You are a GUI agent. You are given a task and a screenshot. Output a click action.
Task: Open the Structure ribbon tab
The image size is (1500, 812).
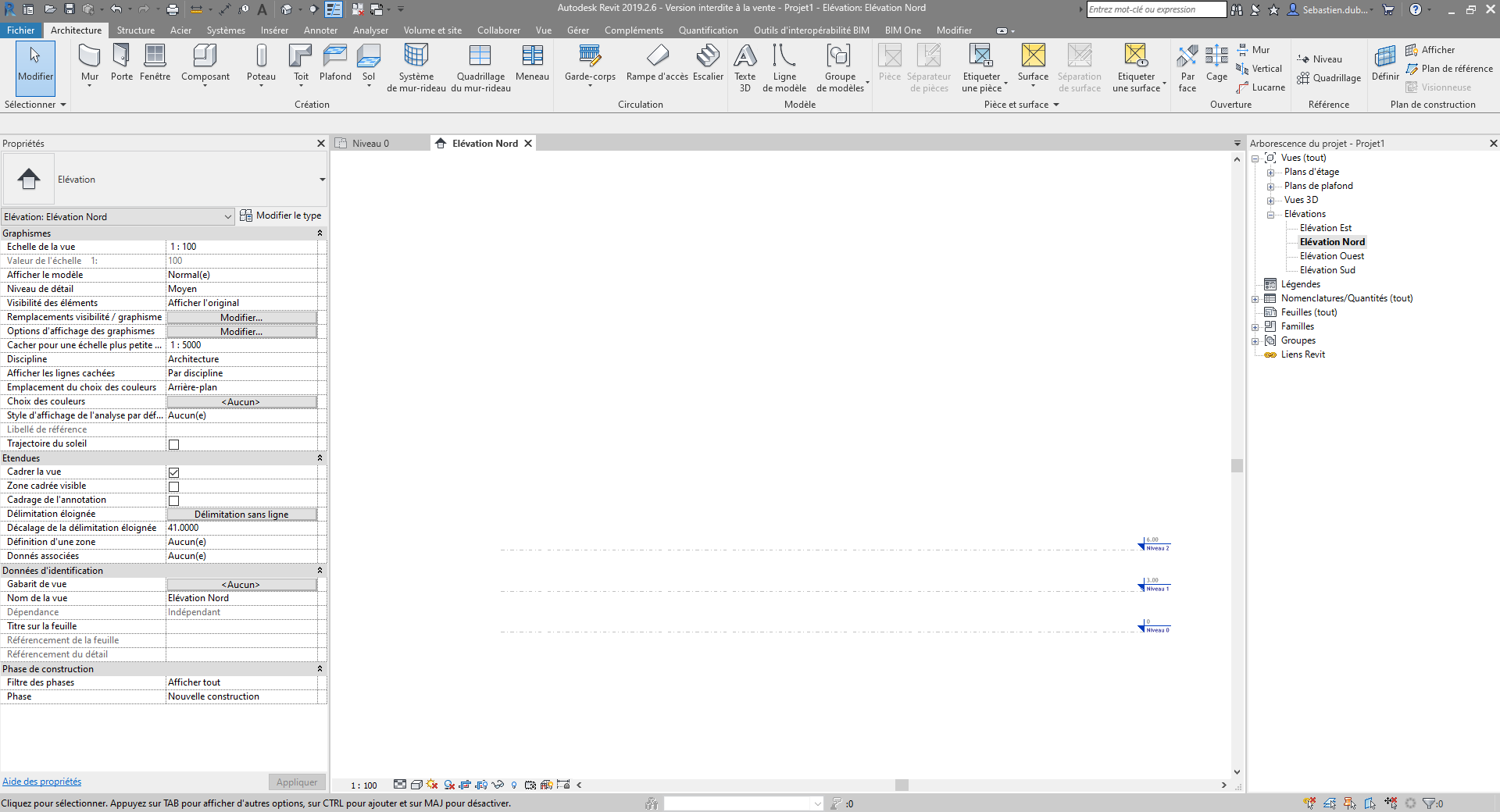136,30
